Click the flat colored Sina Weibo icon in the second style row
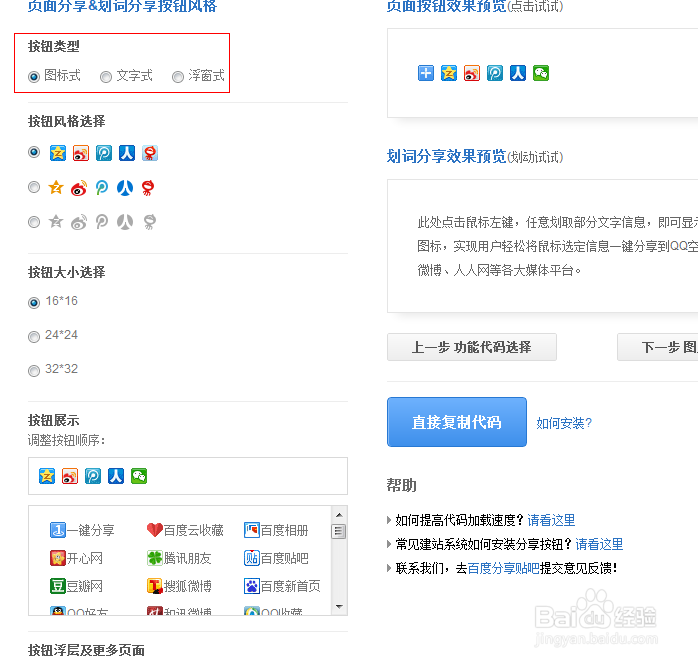The height and width of the screenshot is (663, 698). 79,188
